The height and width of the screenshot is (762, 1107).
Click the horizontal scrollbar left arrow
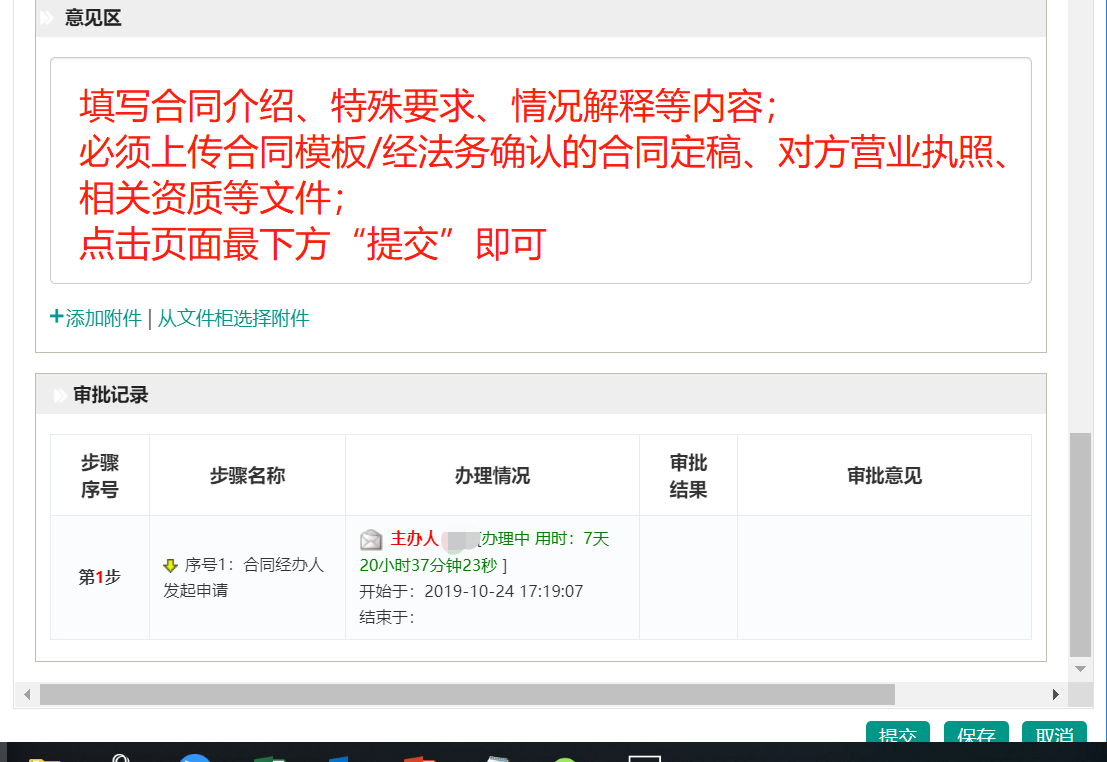[x=27, y=695]
